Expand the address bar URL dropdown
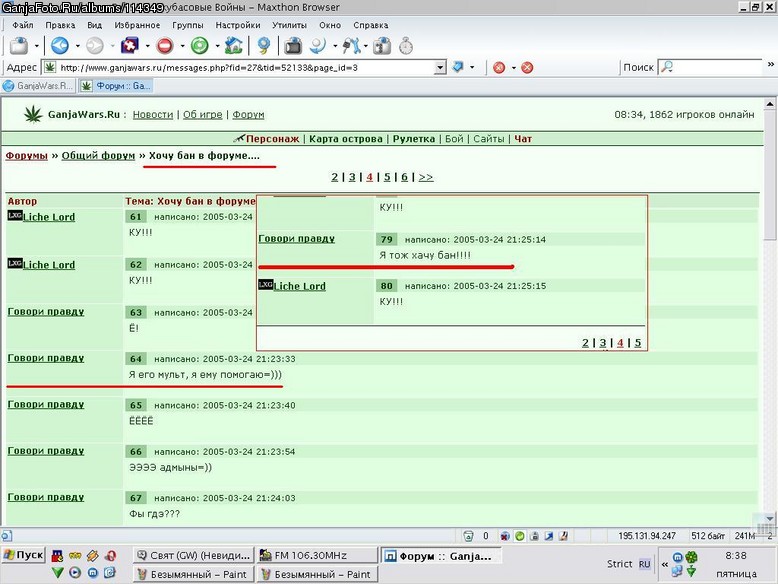Screen dimensions: 778x584 pos(440,67)
